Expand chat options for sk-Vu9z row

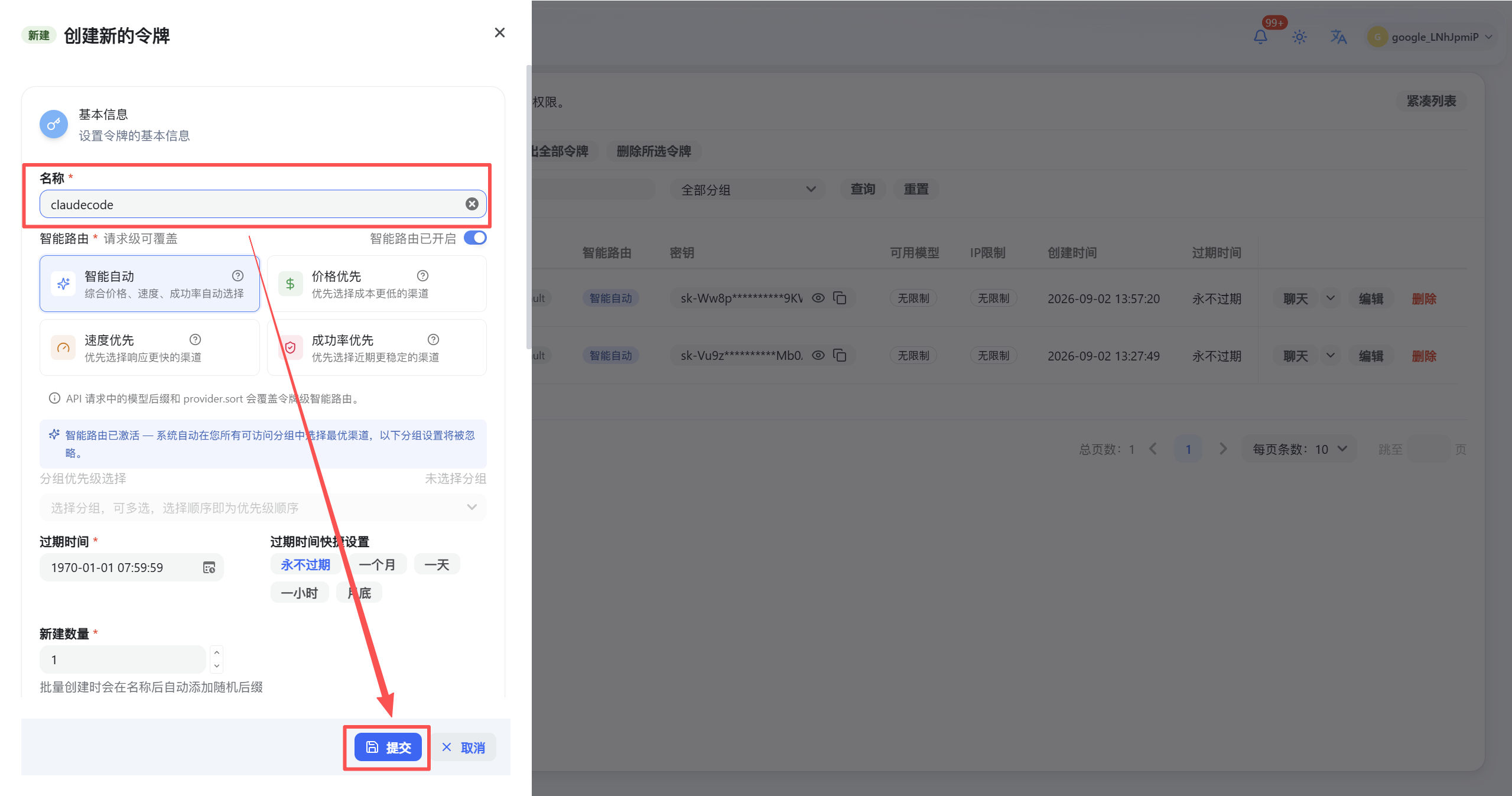tap(1331, 355)
